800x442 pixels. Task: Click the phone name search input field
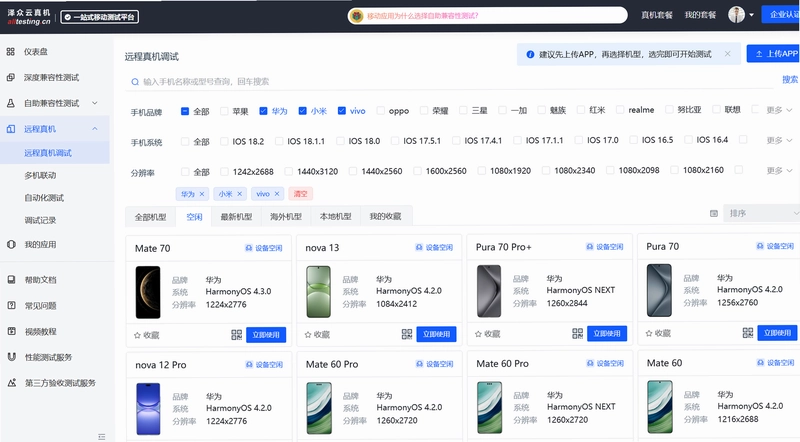coord(449,82)
